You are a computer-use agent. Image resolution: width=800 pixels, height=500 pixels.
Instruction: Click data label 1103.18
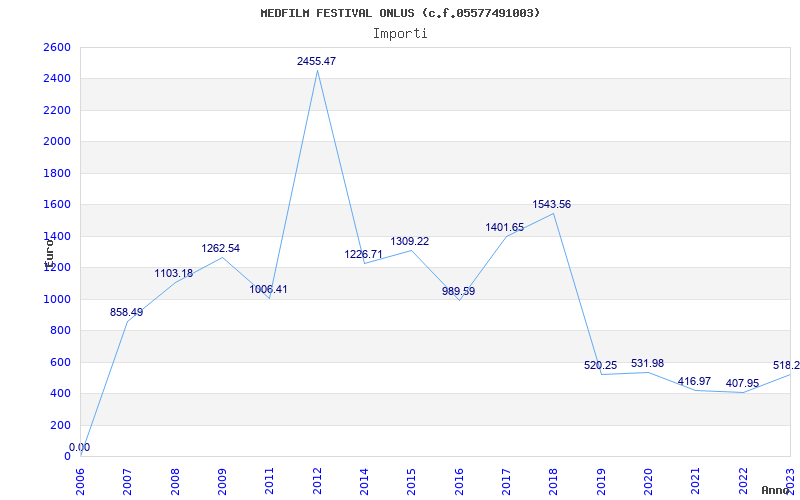click(x=174, y=273)
